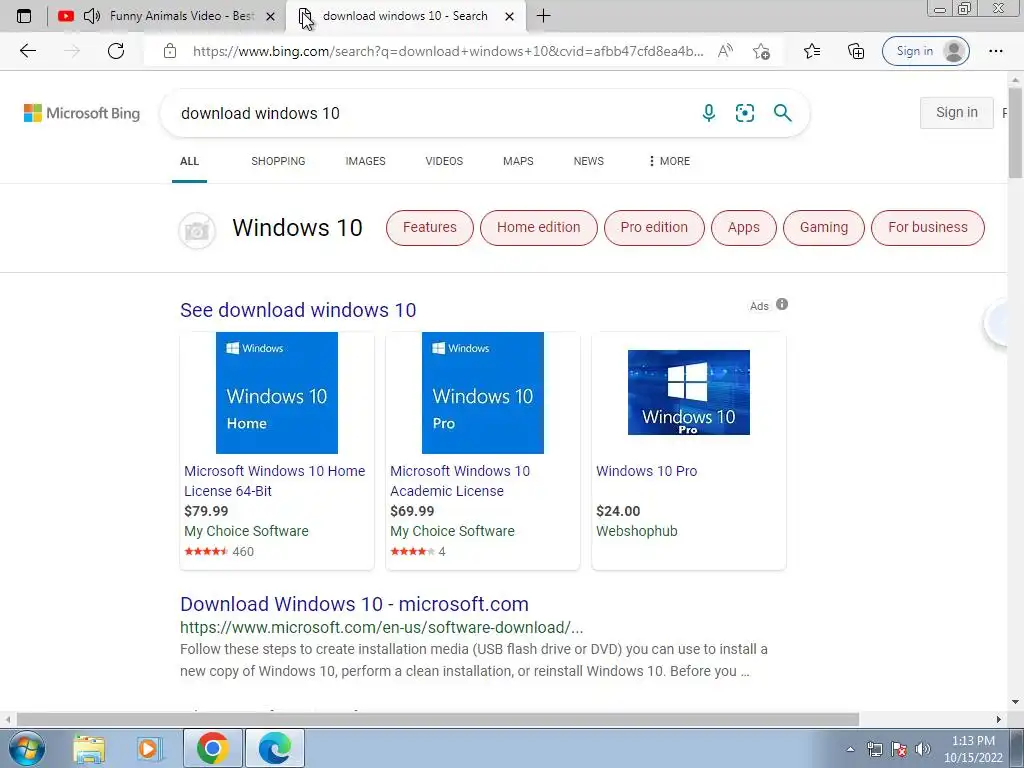Open the Favorites list icon

[x=812, y=51]
